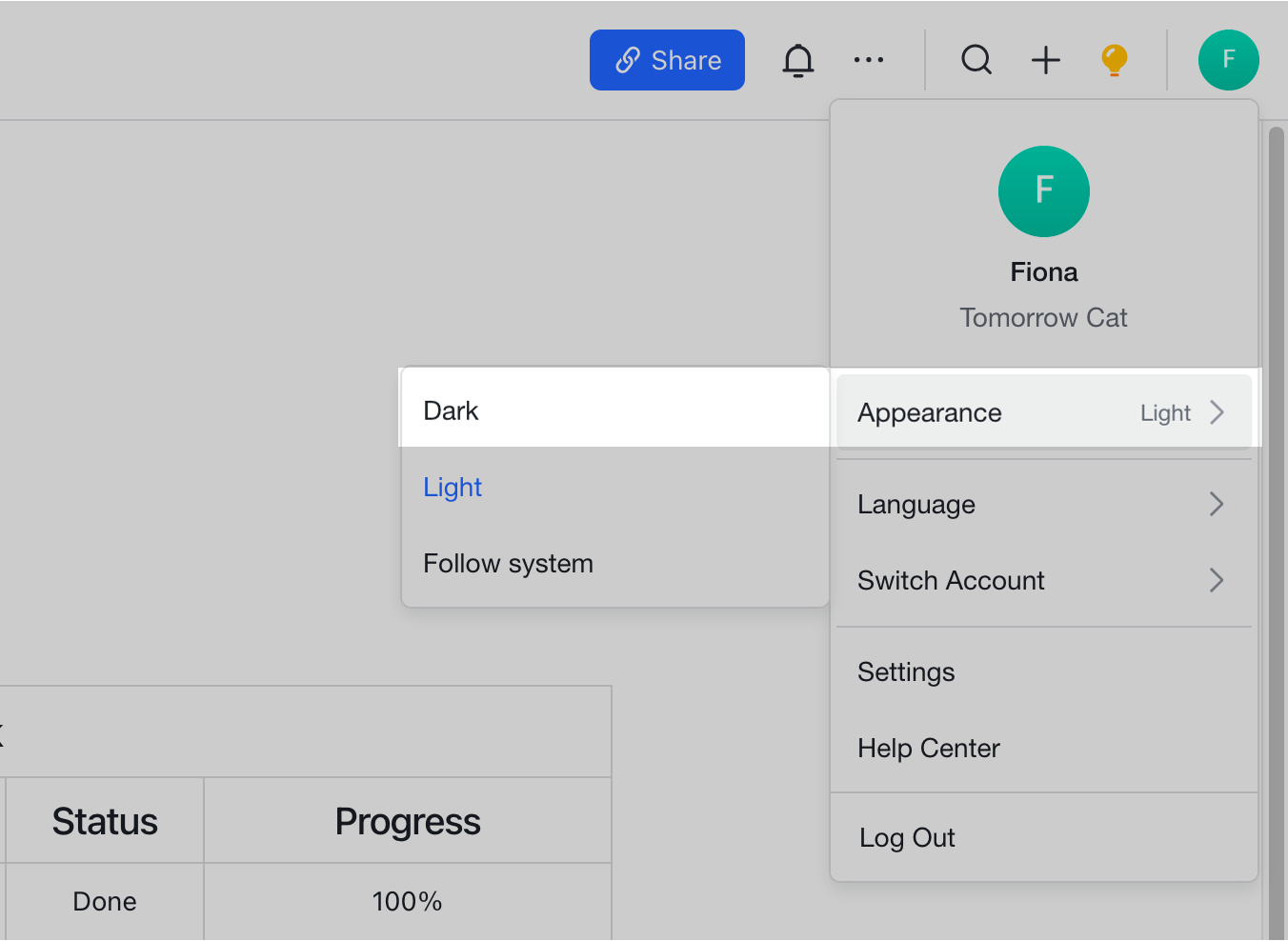Click the yellow lightbulb tips icon
Screen dimensions: 1288x941
(x=1114, y=60)
